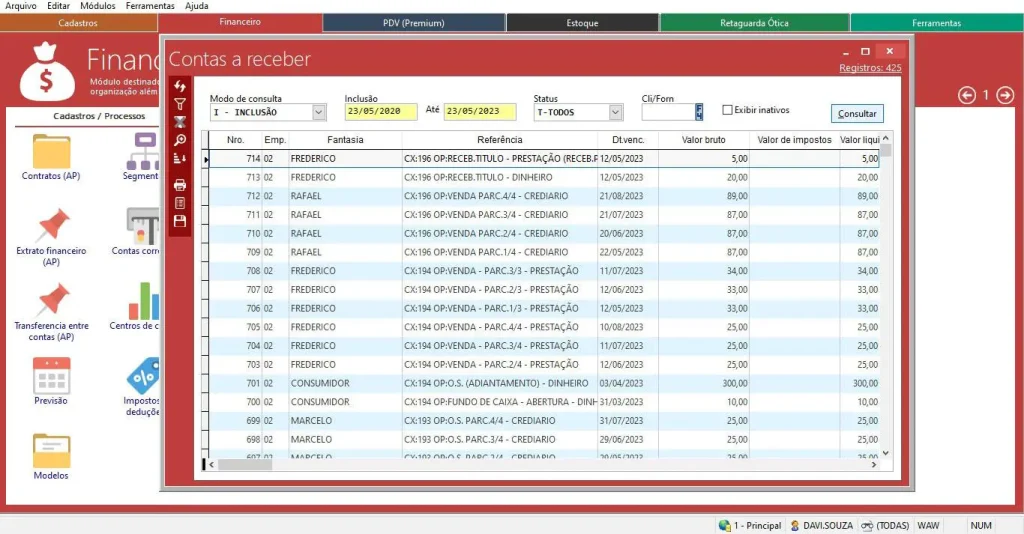The width and height of the screenshot is (1024, 534).
Task: Open the Status T-TODOS dropdown
Action: click(x=615, y=112)
